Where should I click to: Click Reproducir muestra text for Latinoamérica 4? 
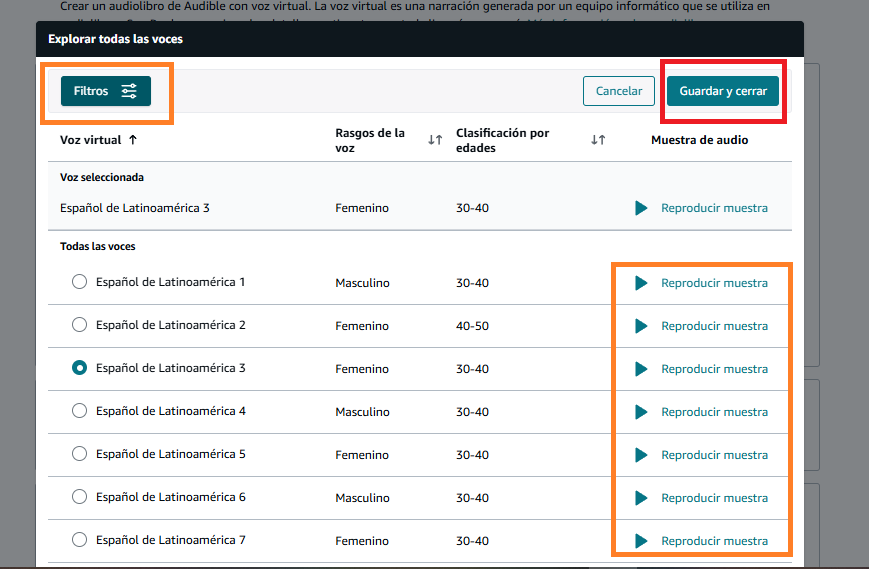click(x=714, y=412)
